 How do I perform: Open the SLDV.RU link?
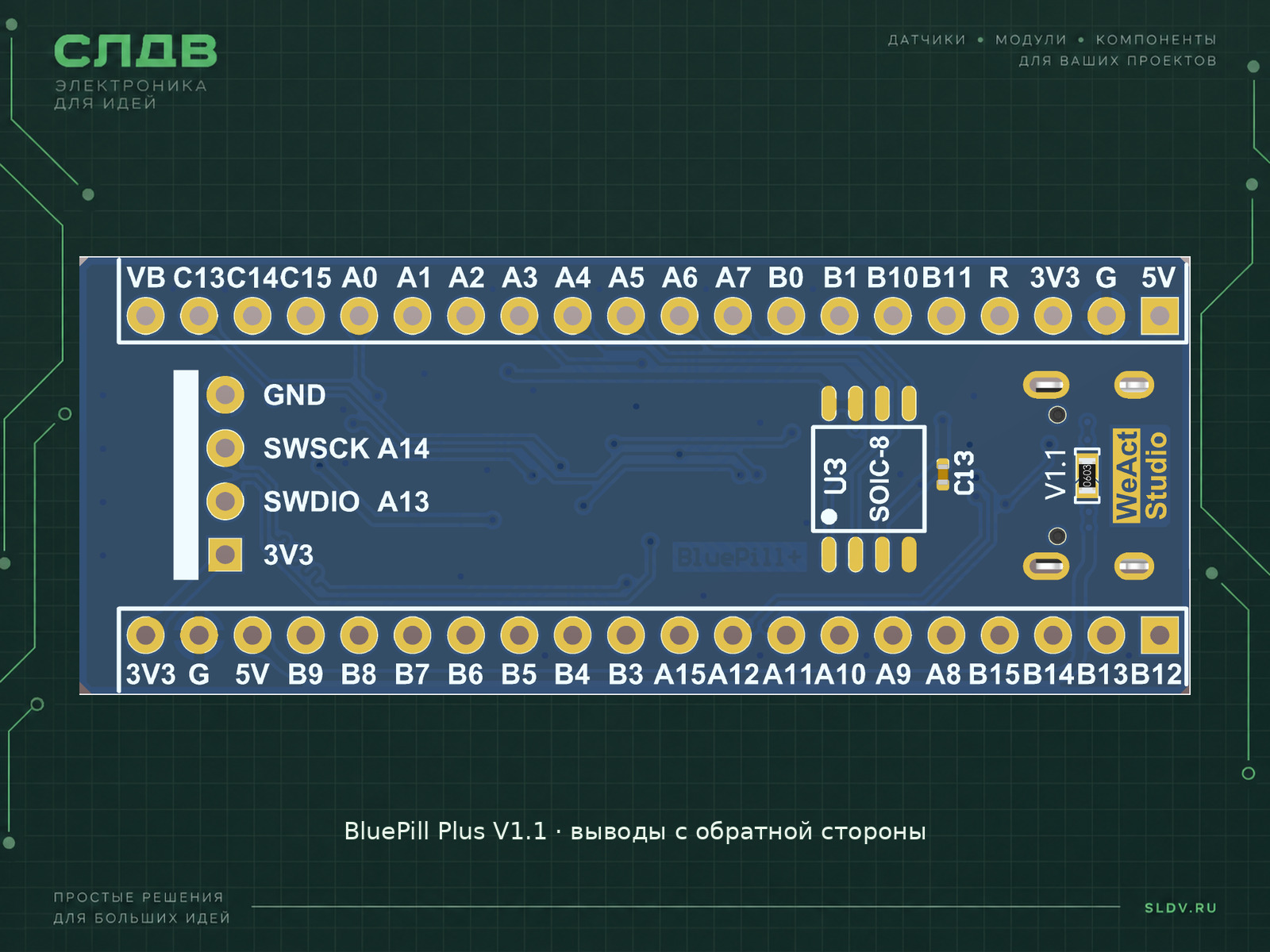1180,908
